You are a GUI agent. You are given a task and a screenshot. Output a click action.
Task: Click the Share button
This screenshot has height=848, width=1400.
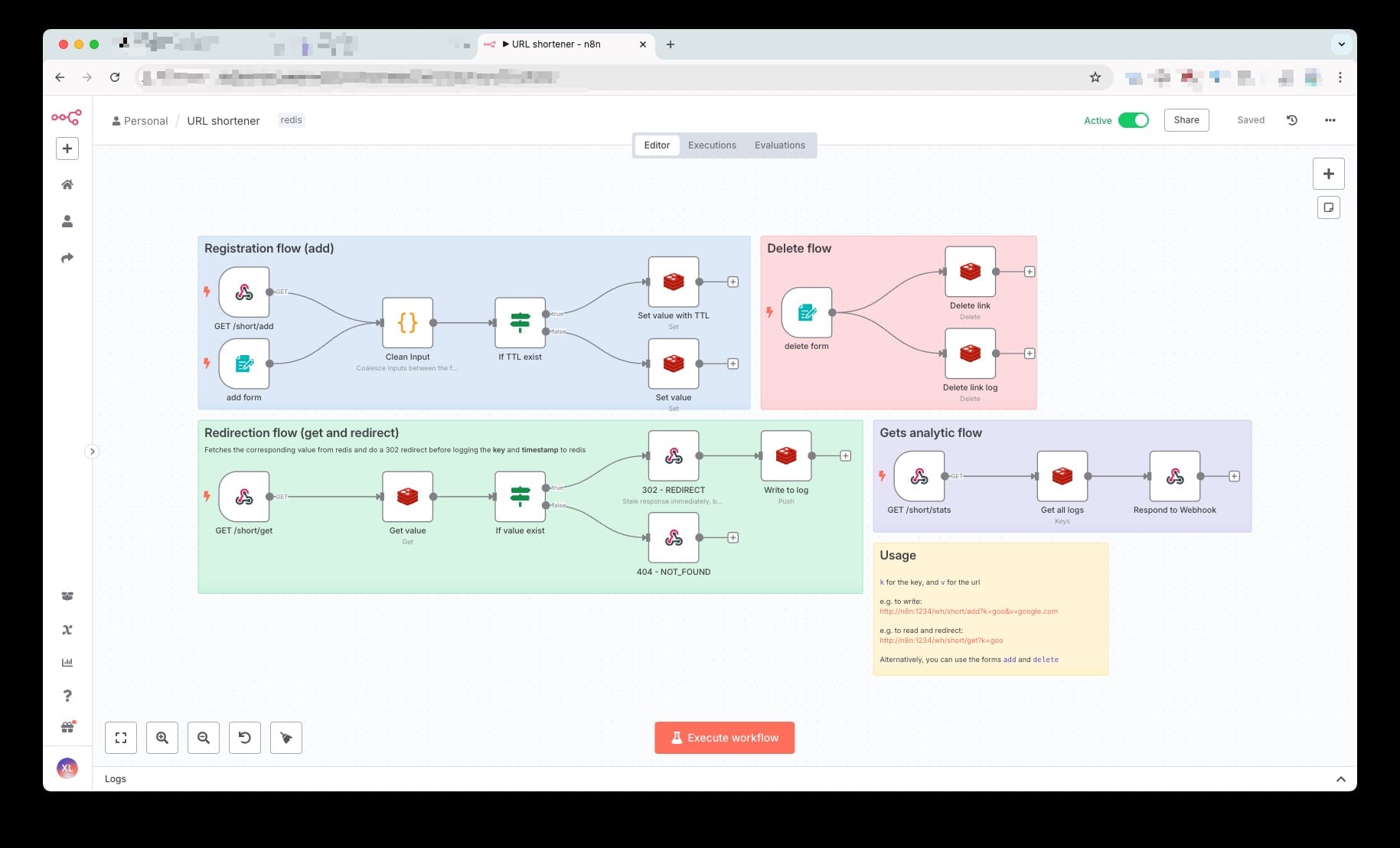[x=1186, y=120]
